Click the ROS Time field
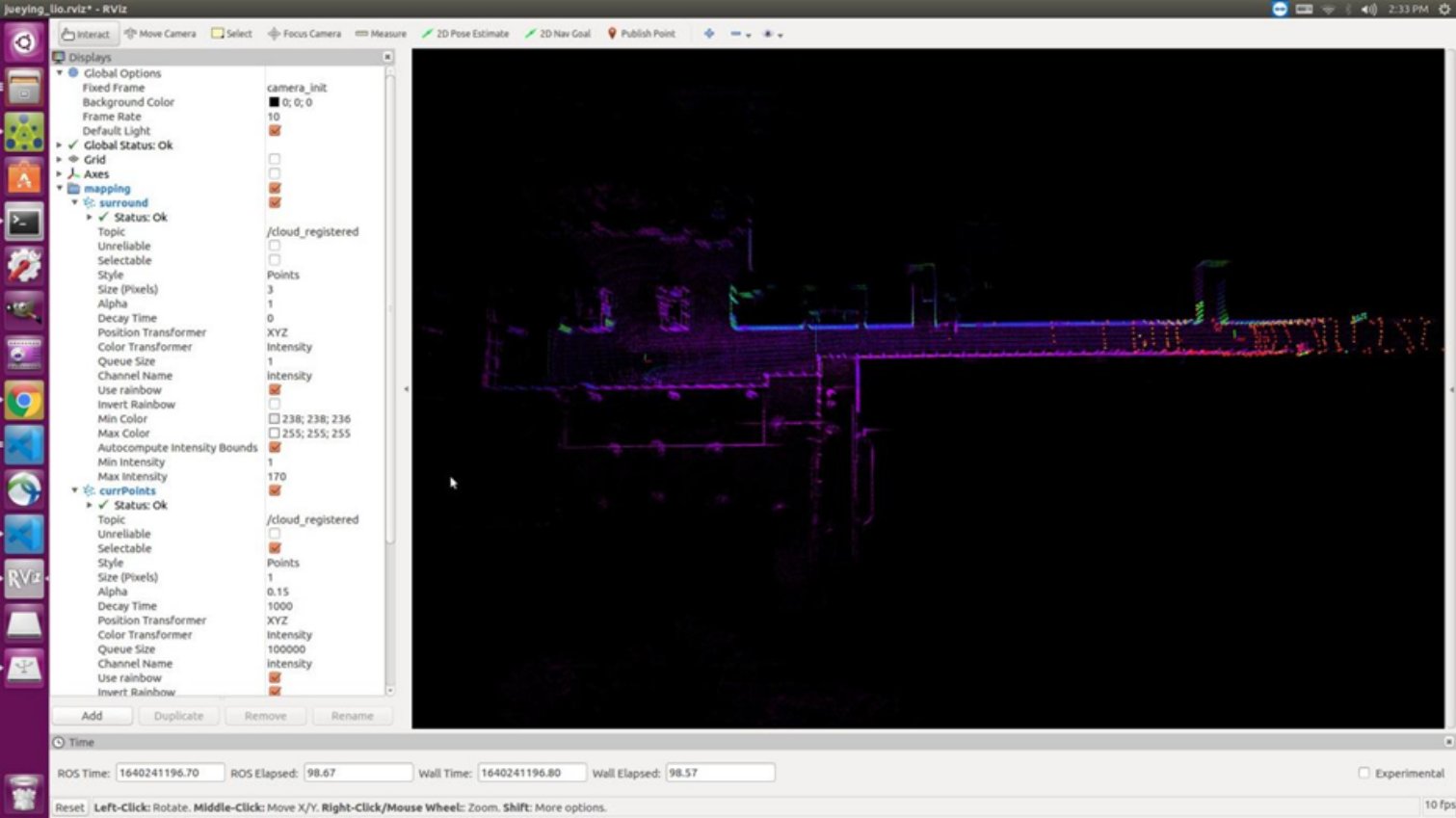The height and width of the screenshot is (818, 1456). tap(170, 773)
